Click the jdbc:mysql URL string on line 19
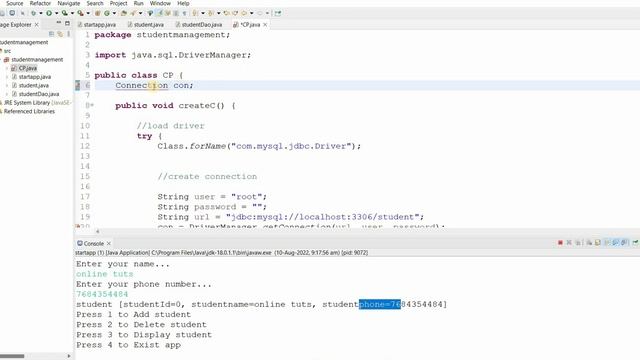Viewport: 640px width, 360px height. [x=322, y=217]
